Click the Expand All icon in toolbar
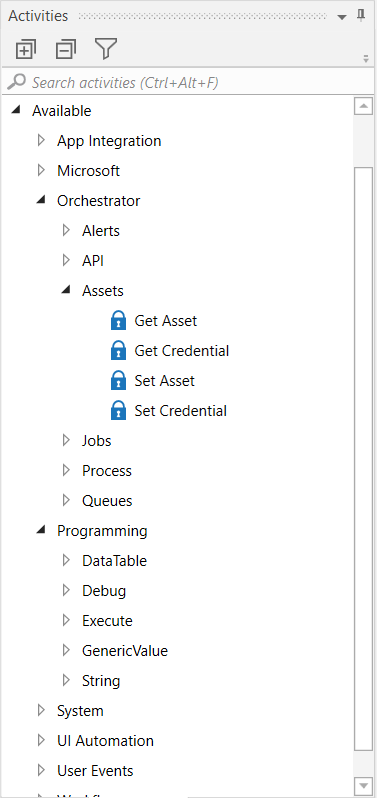 (x=25, y=49)
